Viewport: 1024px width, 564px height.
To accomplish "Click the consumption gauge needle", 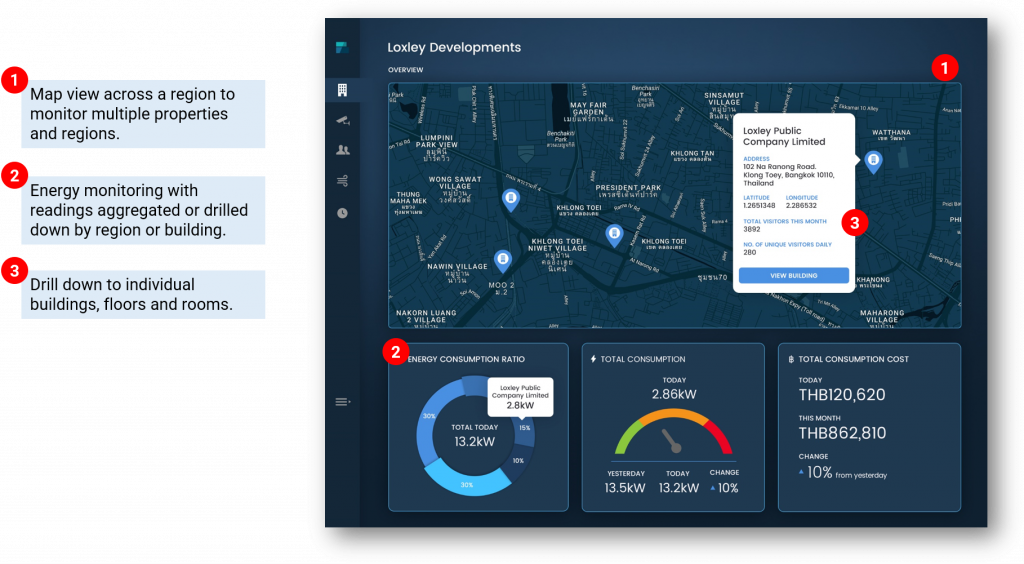I will pos(671,441).
